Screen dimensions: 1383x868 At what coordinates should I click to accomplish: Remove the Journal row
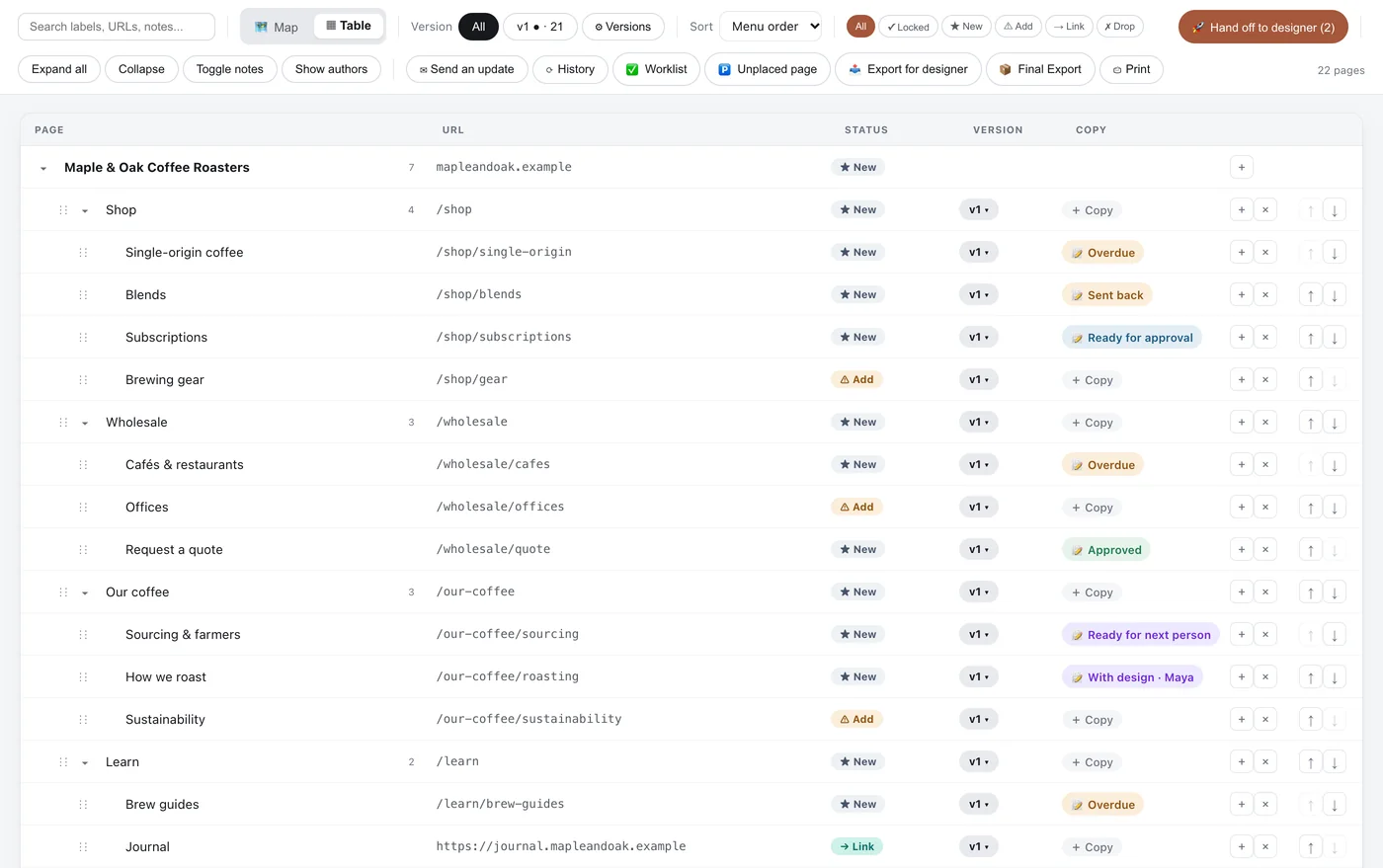[1265, 846]
